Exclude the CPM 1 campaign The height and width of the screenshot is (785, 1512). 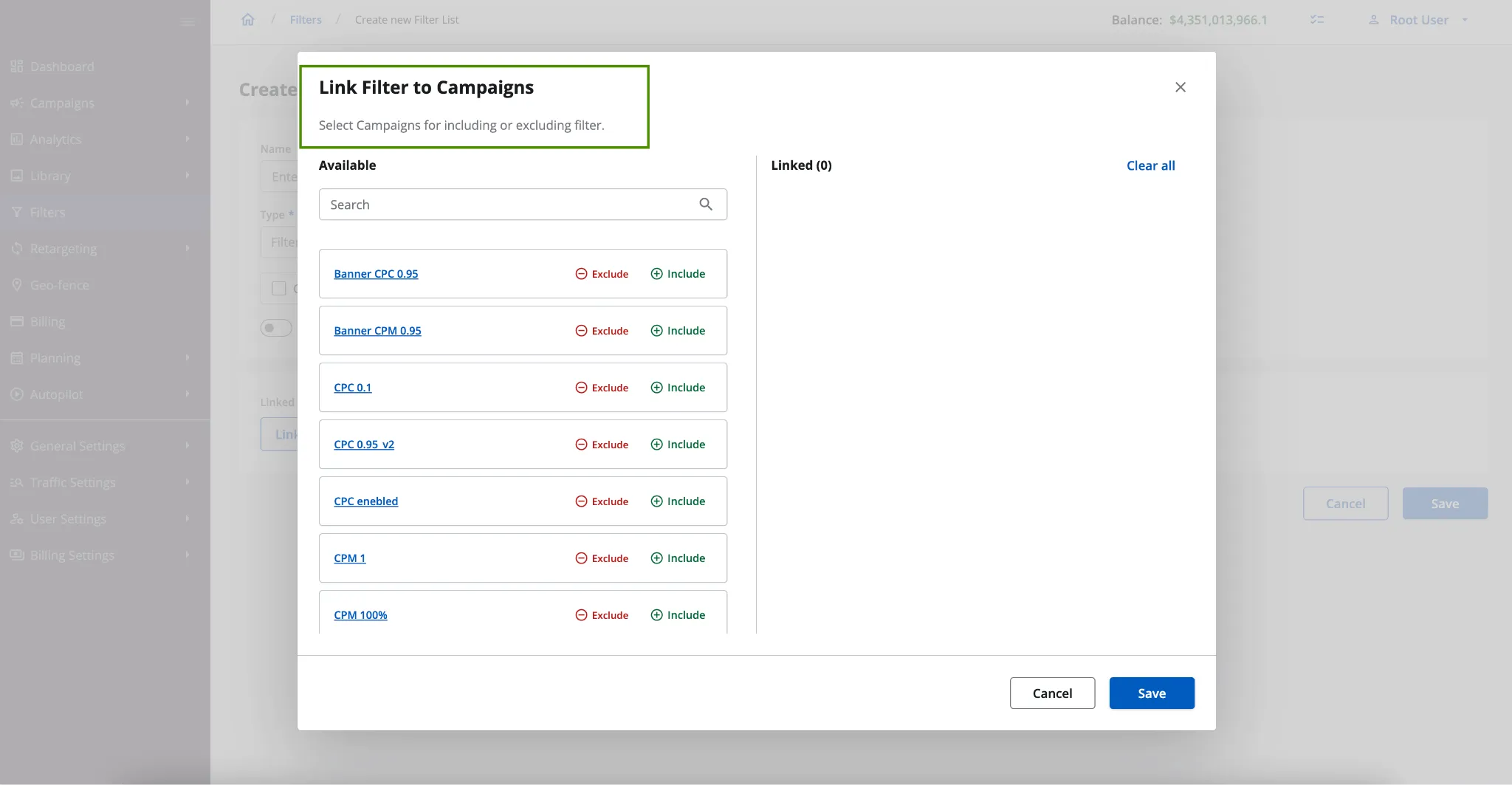pos(602,558)
